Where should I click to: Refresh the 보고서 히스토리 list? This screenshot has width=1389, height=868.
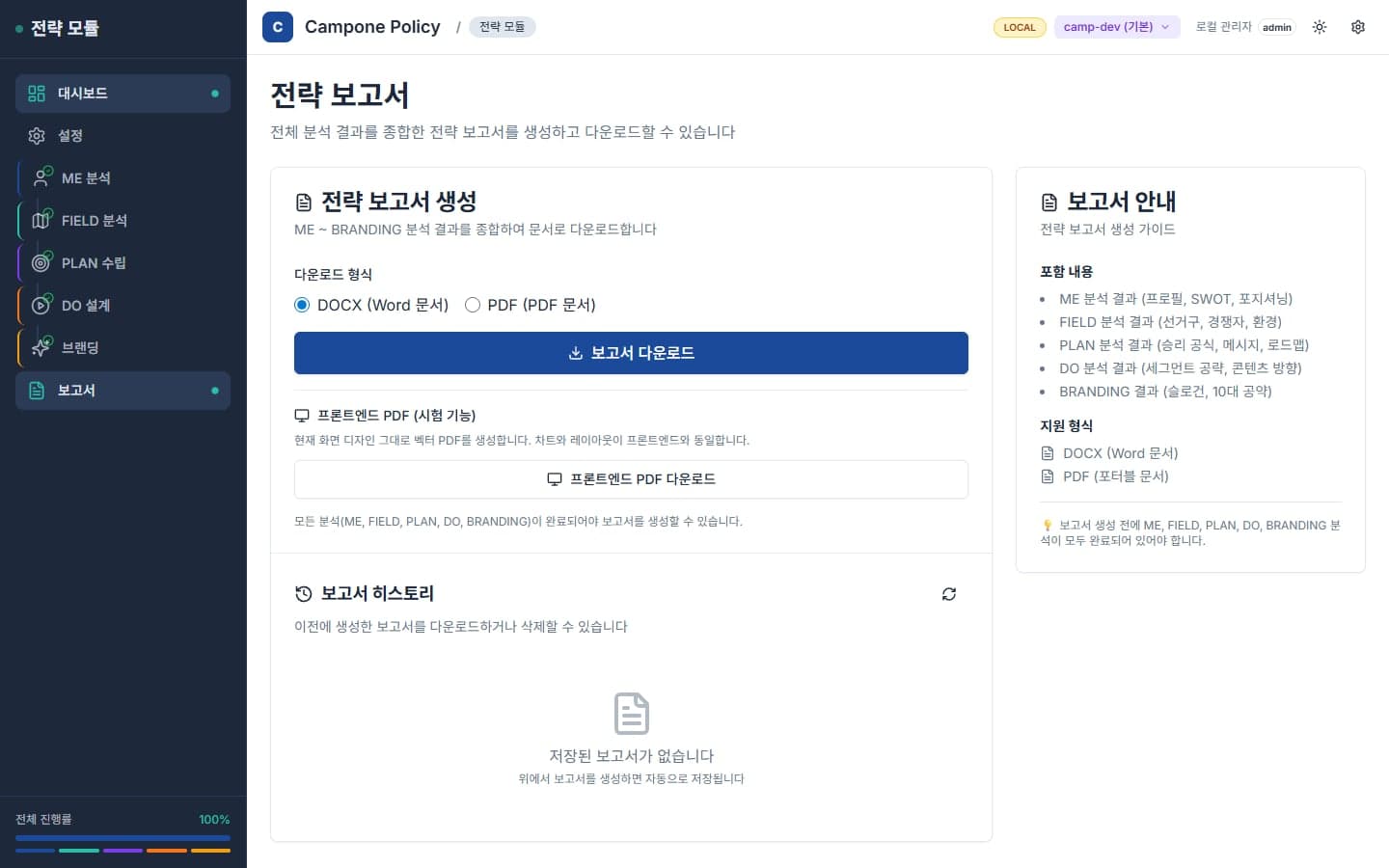pyautogui.click(x=949, y=594)
